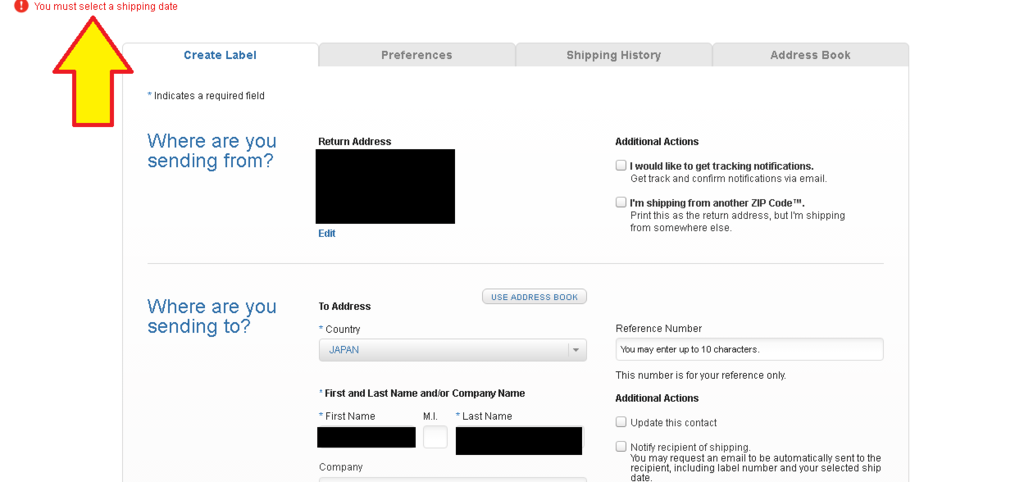Viewport: 1024px width, 482px height.
Task: Click the Company input field
Action: (453, 479)
